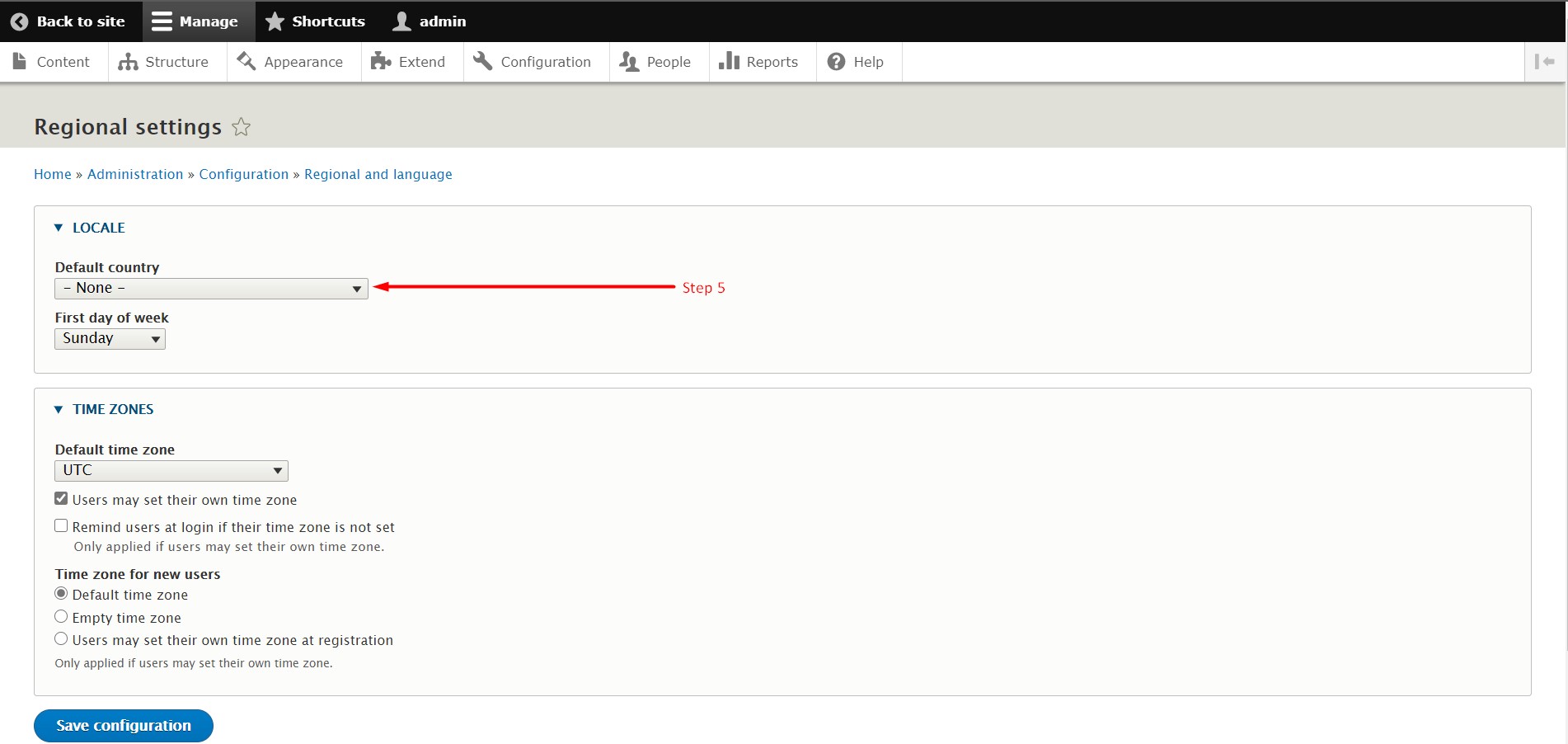Select Empty time zone radio option
Image resolution: width=1568 pixels, height=744 pixels.
[61, 616]
